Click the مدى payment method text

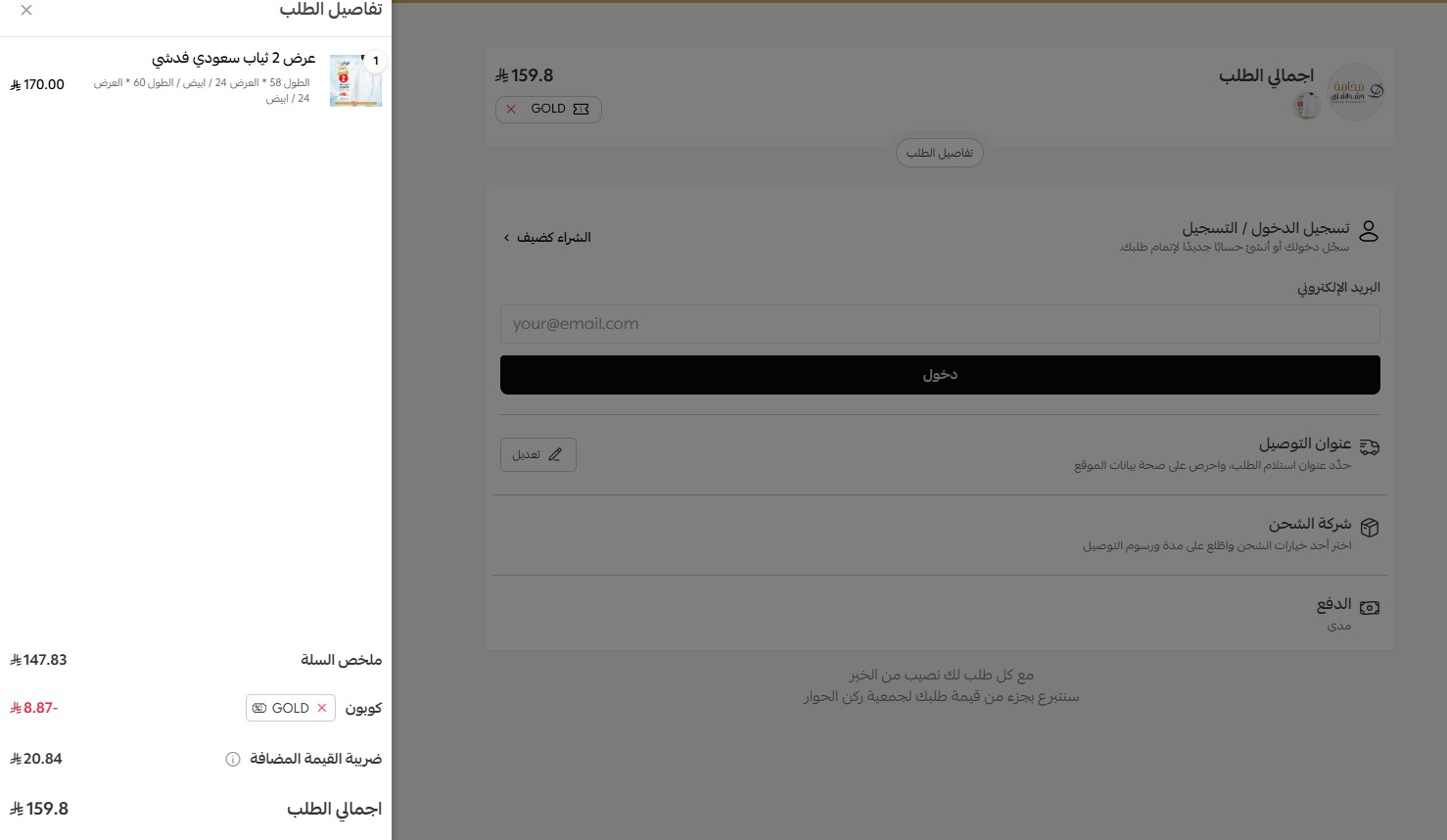click(x=1339, y=626)
